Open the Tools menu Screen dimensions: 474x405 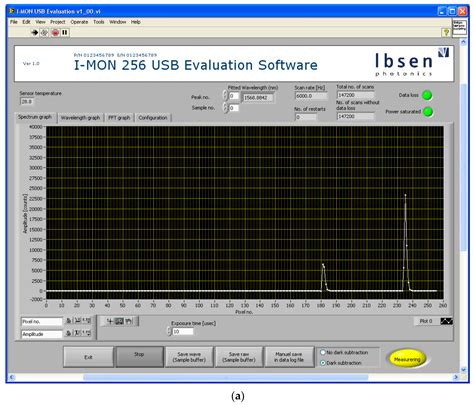pyautogui.click(x=99, y=22)
